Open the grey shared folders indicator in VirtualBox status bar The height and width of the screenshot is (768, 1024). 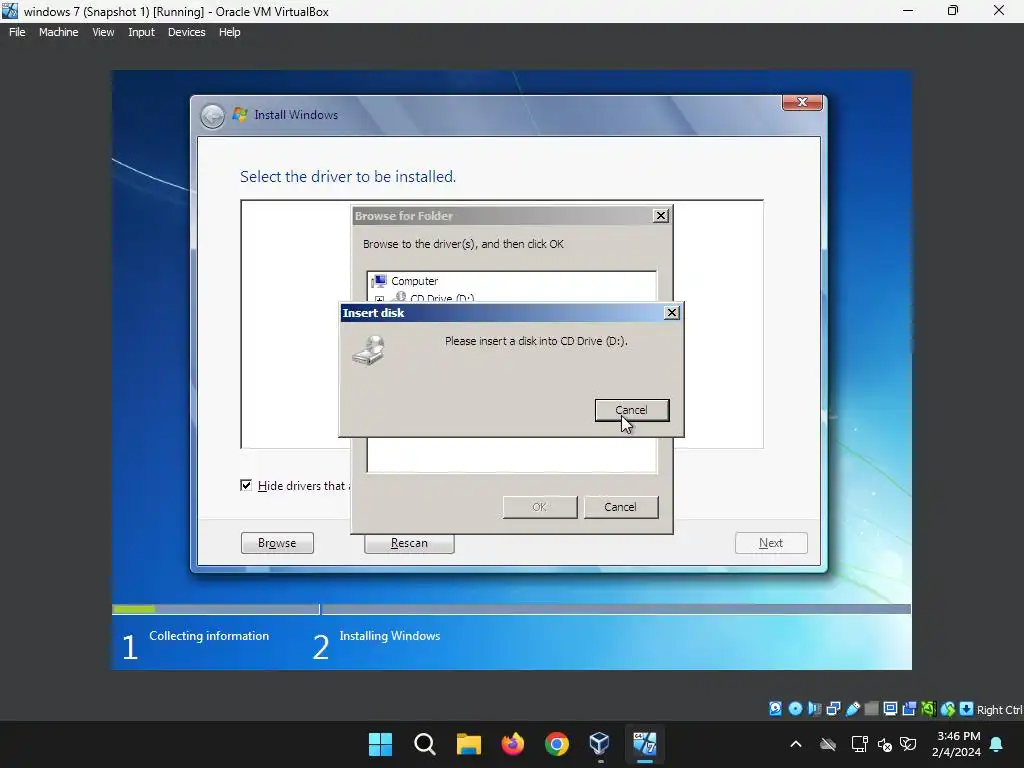pos(871,709)
